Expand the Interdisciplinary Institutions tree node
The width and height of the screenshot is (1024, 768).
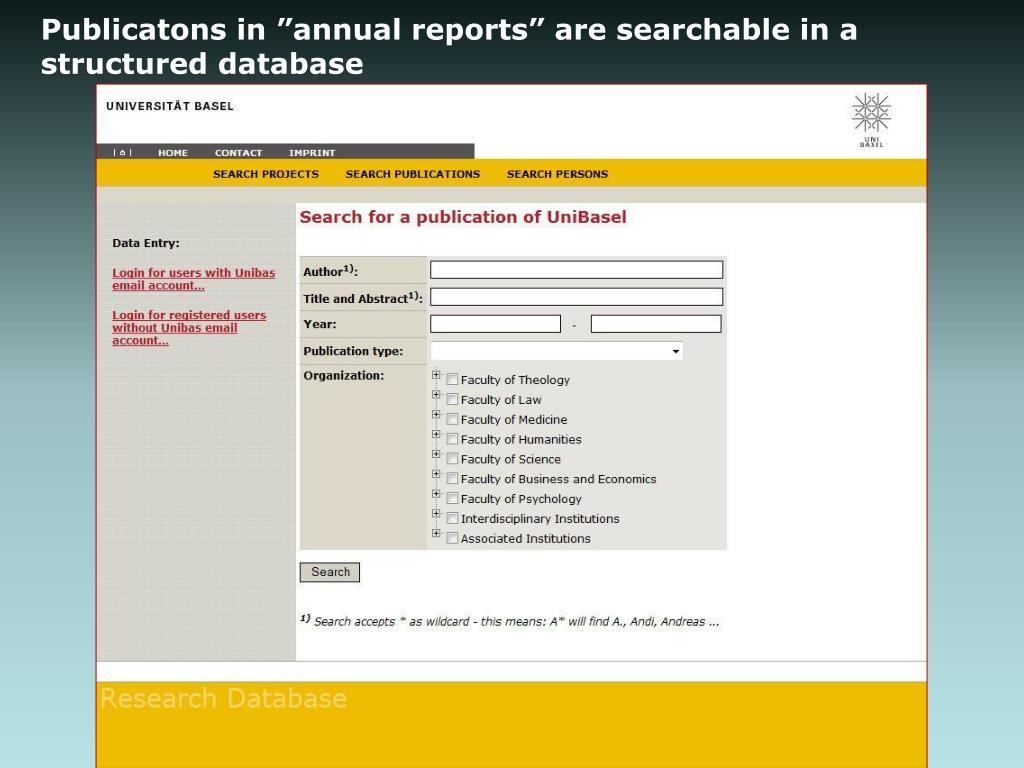[x=436, y=513]
